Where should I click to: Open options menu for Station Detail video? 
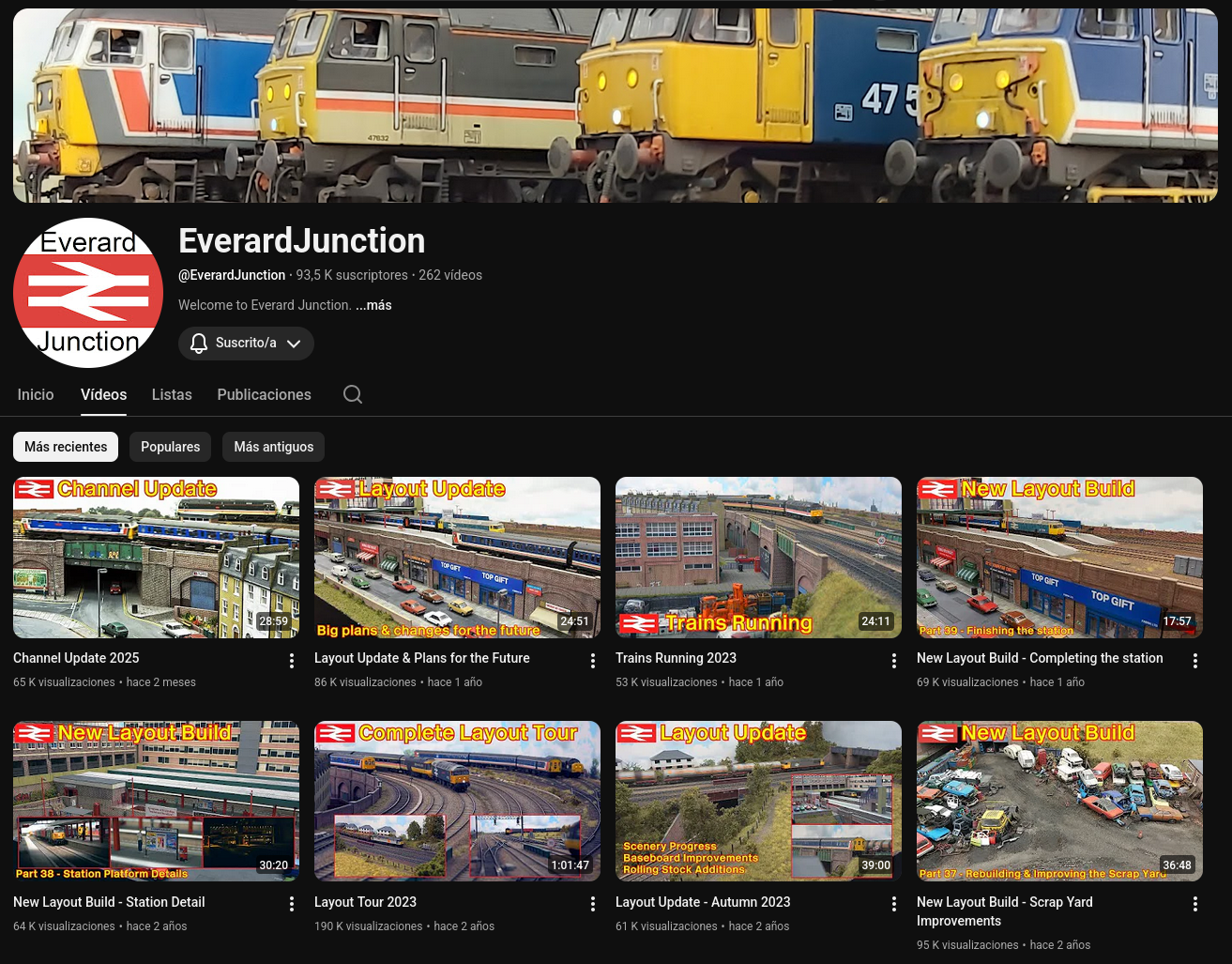(x=292, y=904)
